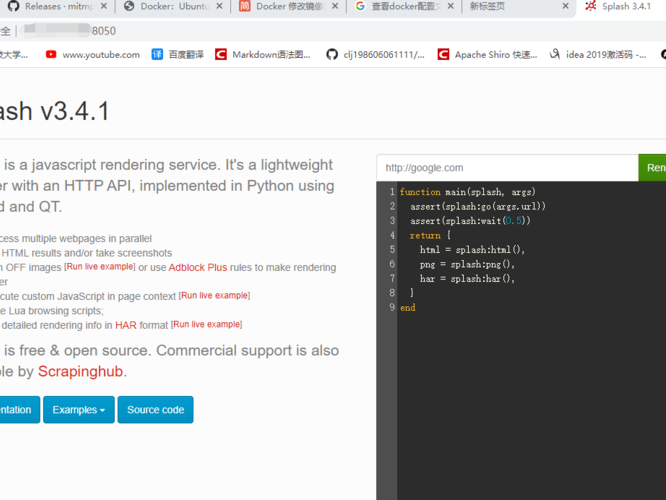Open the idea 2019激活码 bookmark

pos(598,55)
